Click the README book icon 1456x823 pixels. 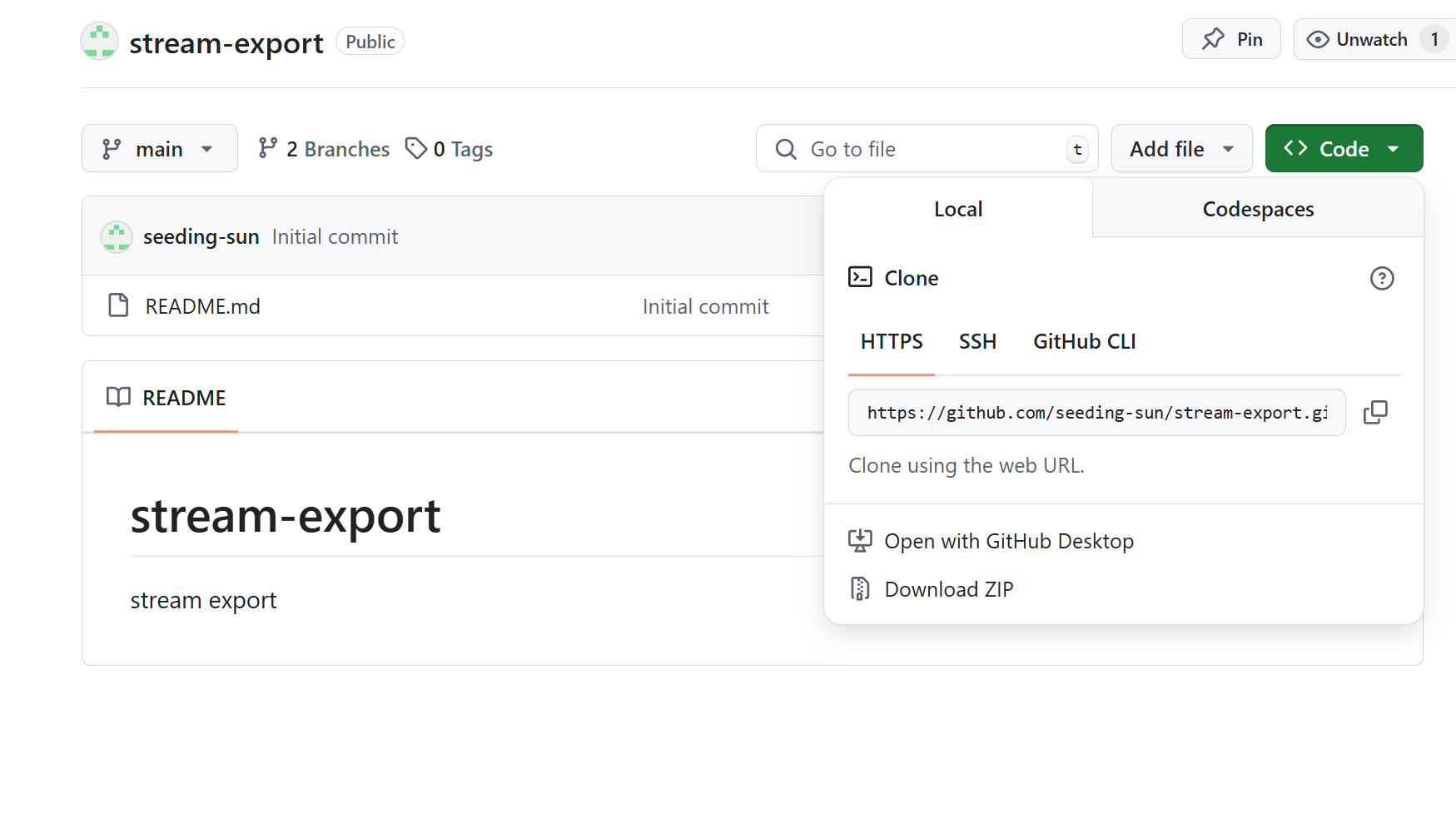tap(118, 397)
